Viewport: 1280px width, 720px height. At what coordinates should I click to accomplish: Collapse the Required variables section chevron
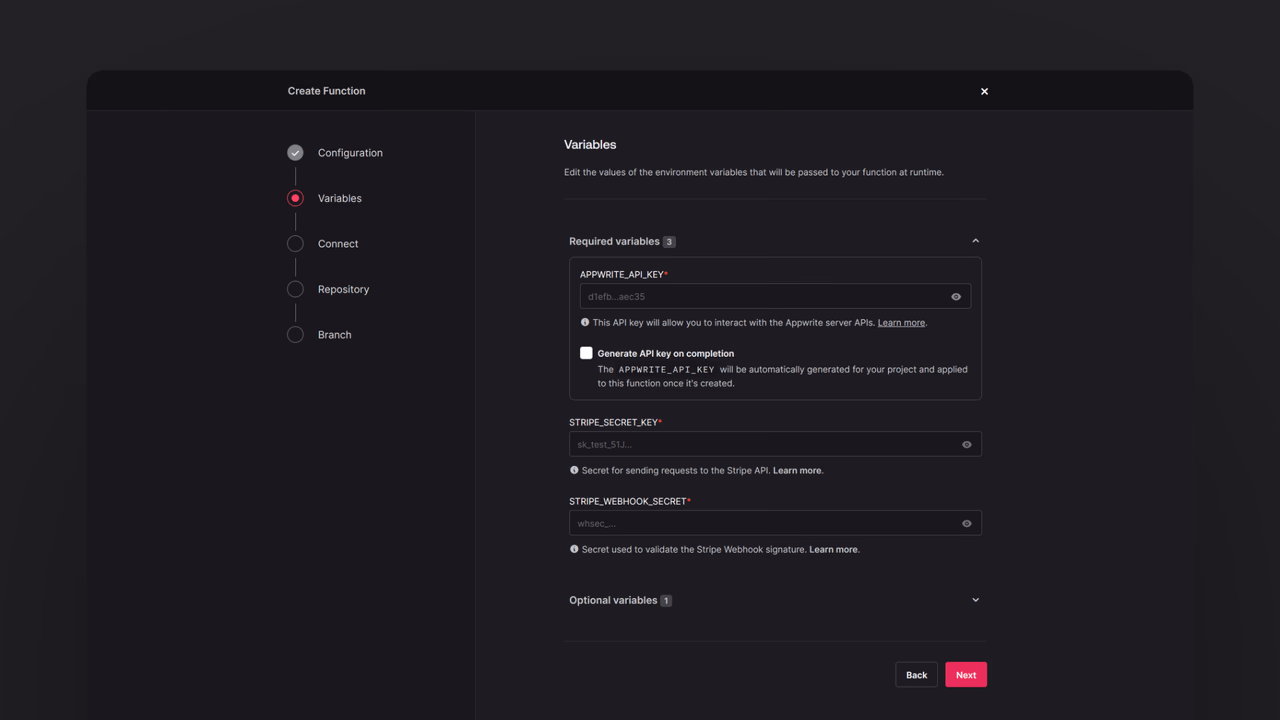click(x=976, y=241)
